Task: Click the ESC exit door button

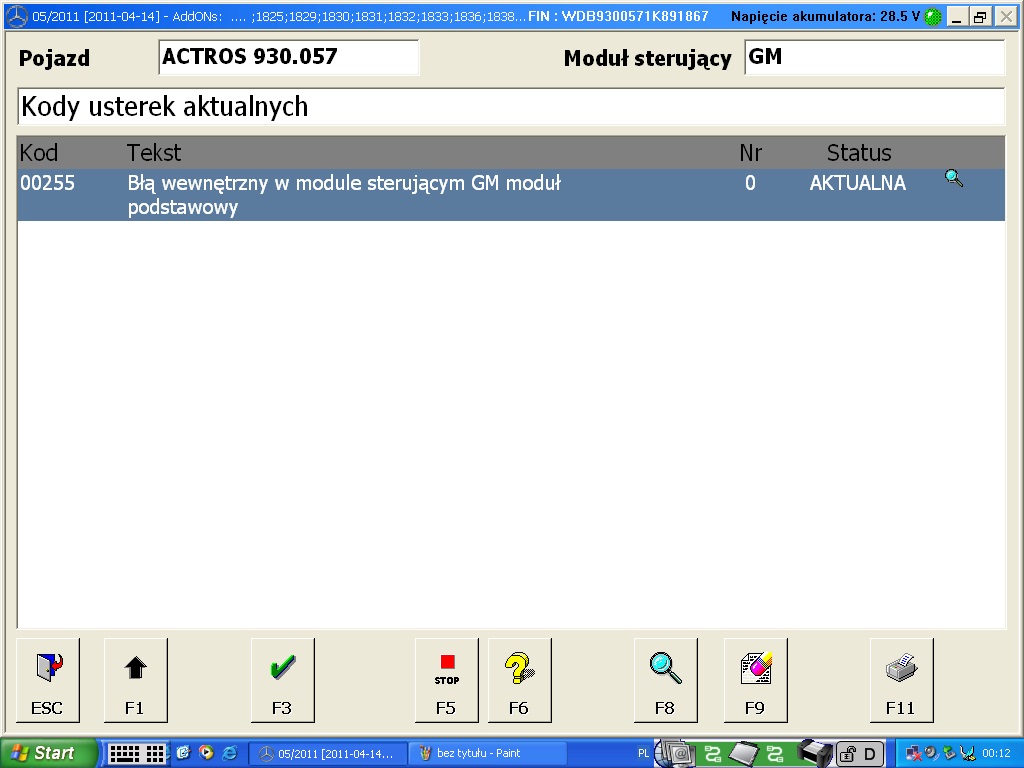Action: point(47,680)
